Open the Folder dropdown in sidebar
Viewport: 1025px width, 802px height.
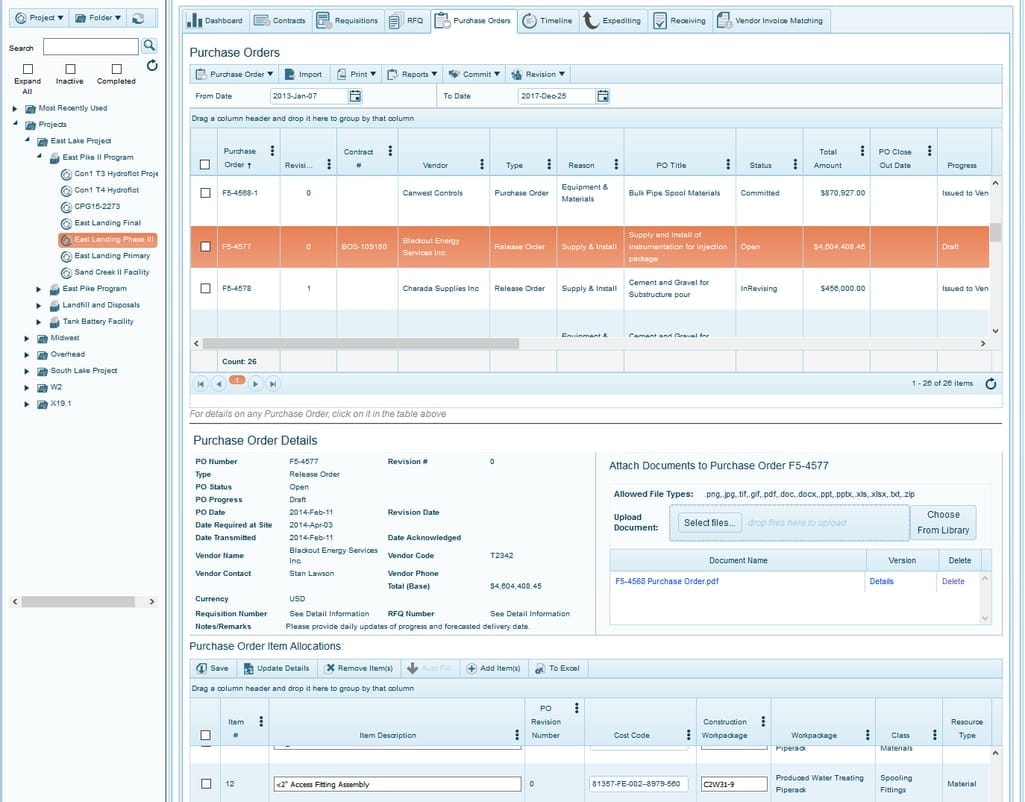coord(97,18)
